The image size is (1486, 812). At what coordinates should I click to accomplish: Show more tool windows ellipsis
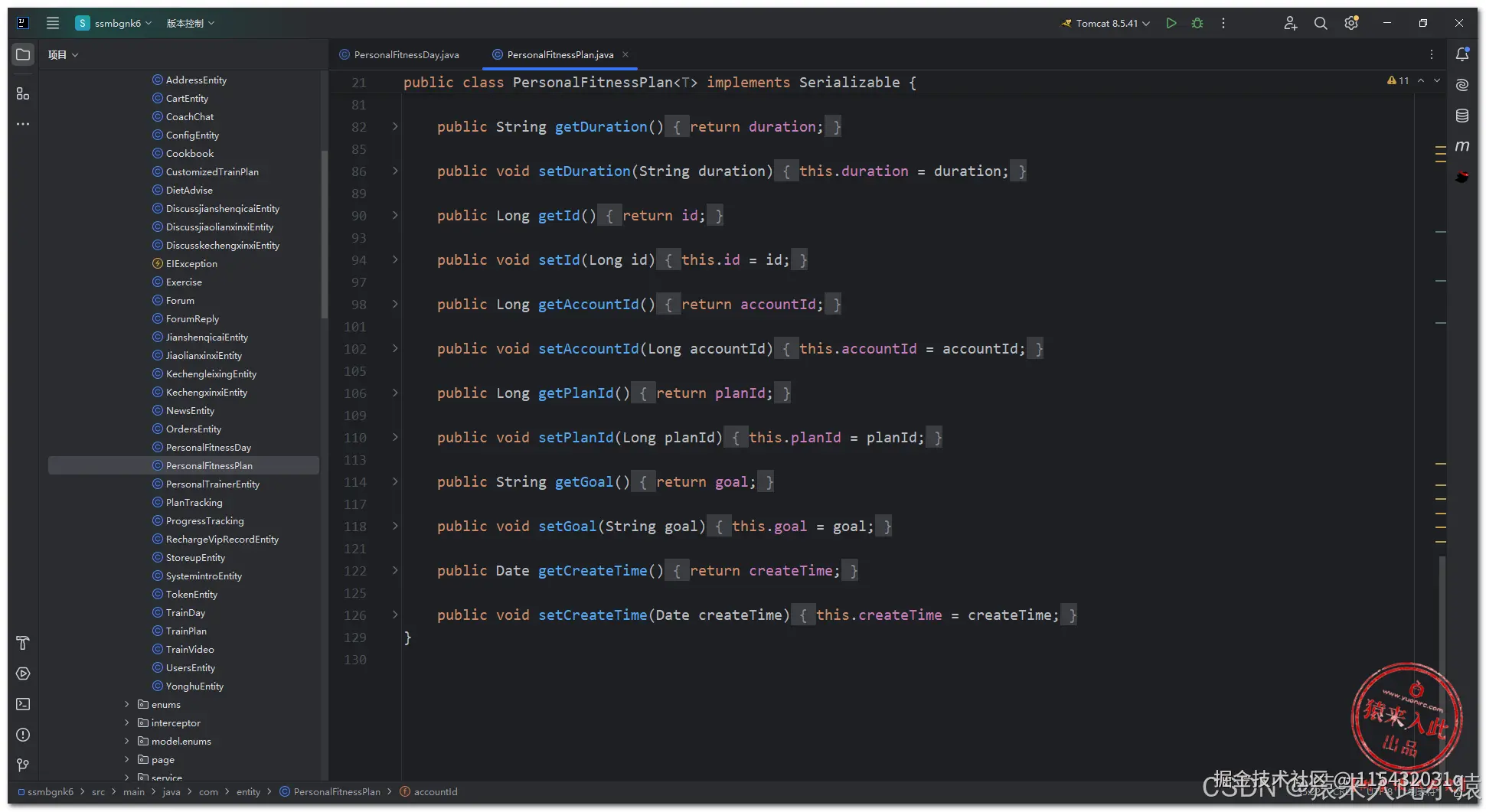(x=23, y=124)
